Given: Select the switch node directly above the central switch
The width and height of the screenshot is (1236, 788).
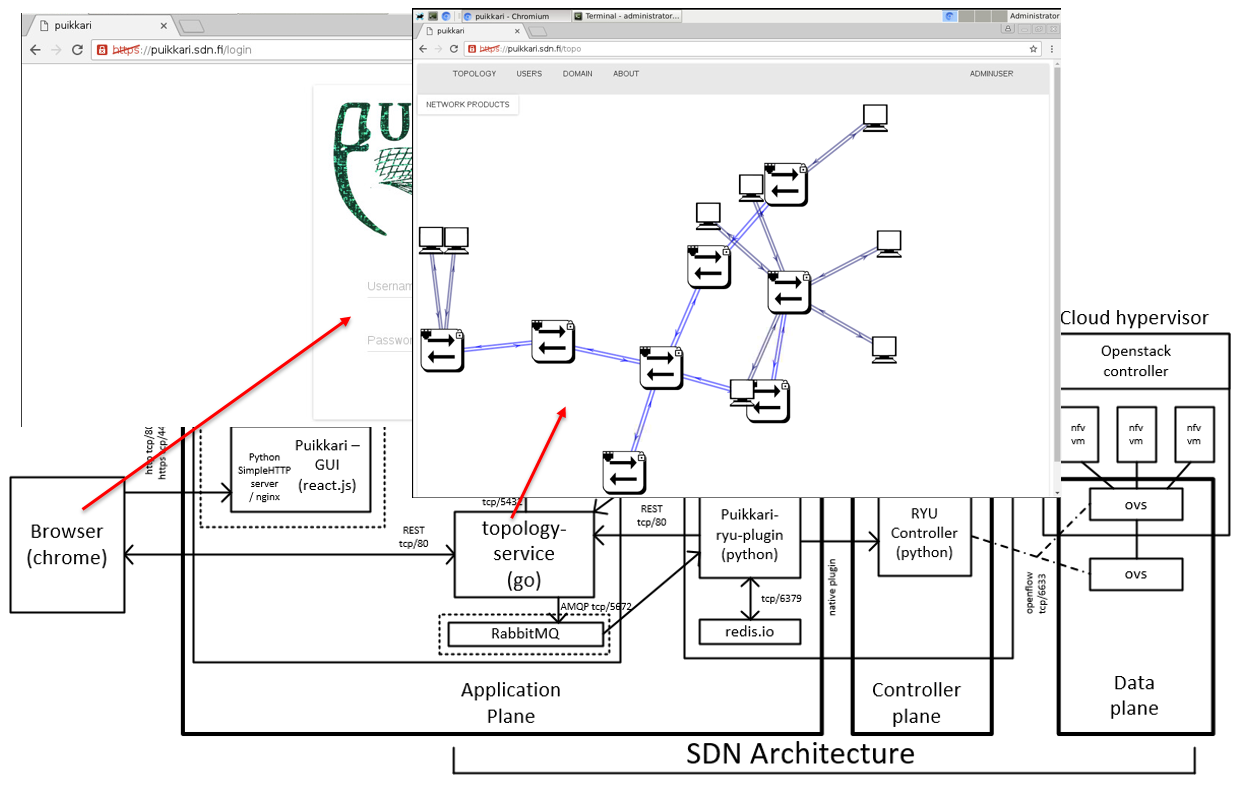Looking at the screenshot, I should 708,267.
